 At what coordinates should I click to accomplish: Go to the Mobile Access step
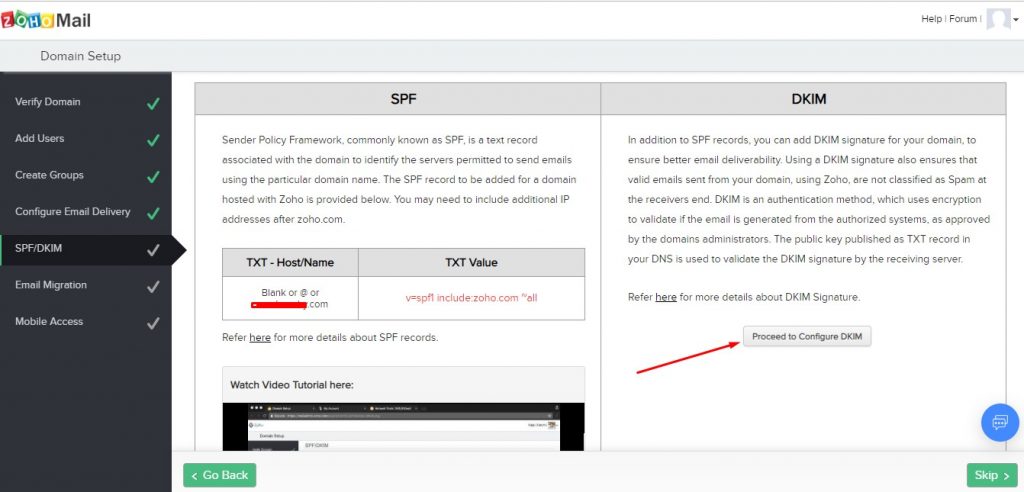[x=86, y=321]
